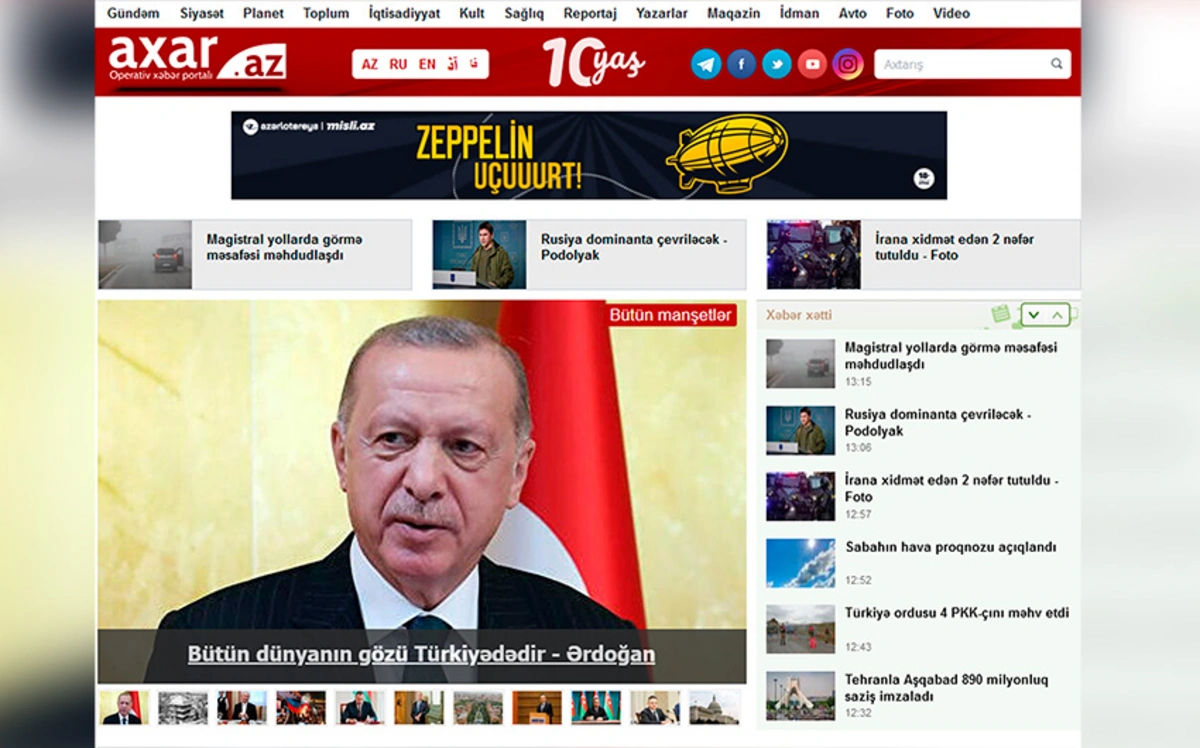Image resolution: width=1200 pixels, height=748 pixels.
Task: Select the AZ language option
Action: (369, 62)
